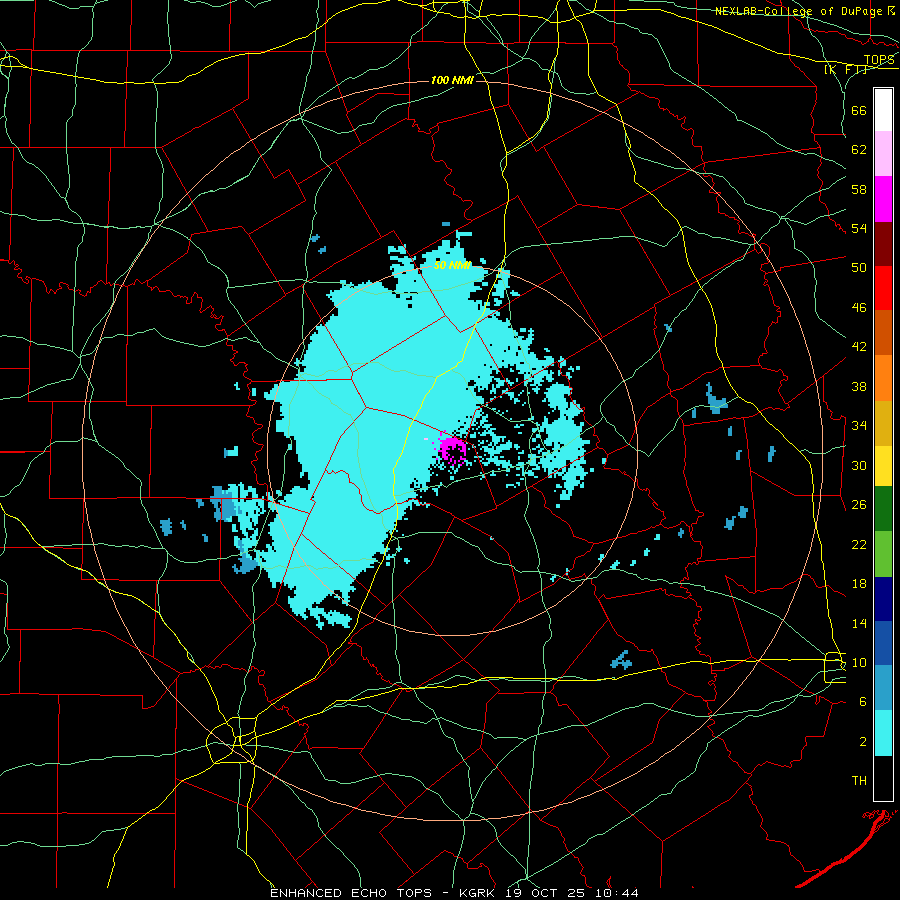
Task: Click the TOPS legend title
Action: point(879,60)
